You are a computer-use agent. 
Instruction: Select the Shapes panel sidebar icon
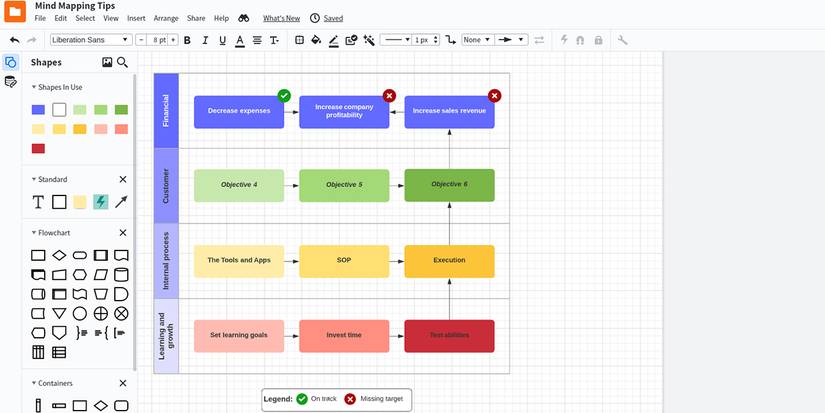click(11, 62)
